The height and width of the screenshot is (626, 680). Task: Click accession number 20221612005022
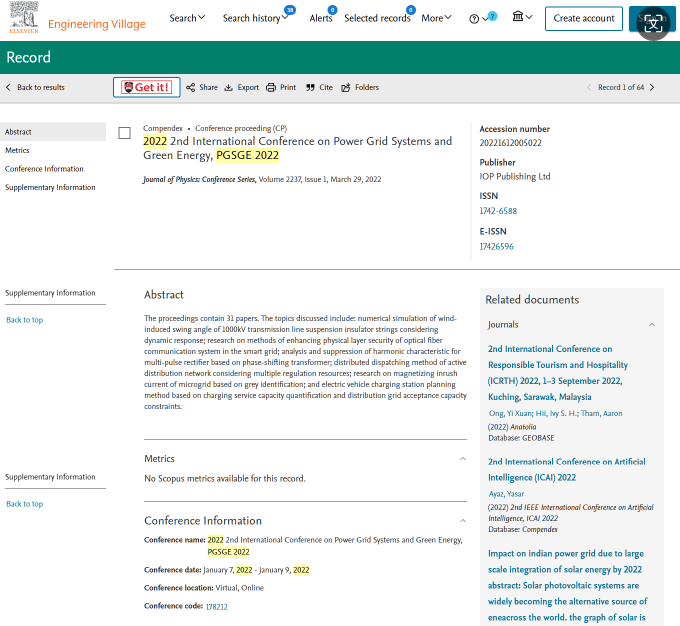[510, 143]
